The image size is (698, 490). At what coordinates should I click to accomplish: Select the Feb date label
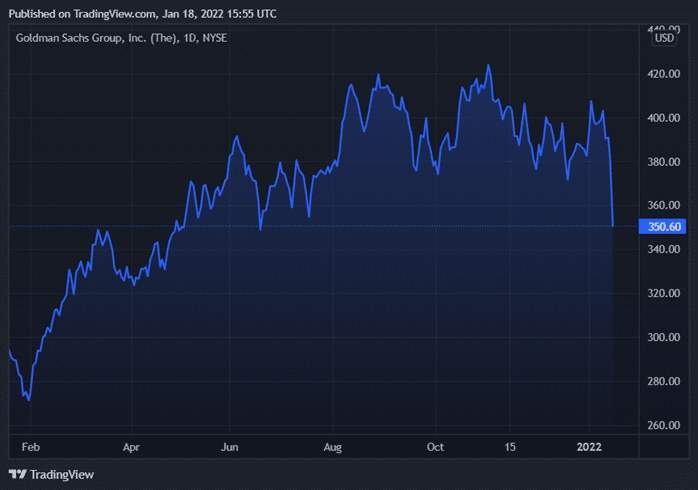click(31, 449)
